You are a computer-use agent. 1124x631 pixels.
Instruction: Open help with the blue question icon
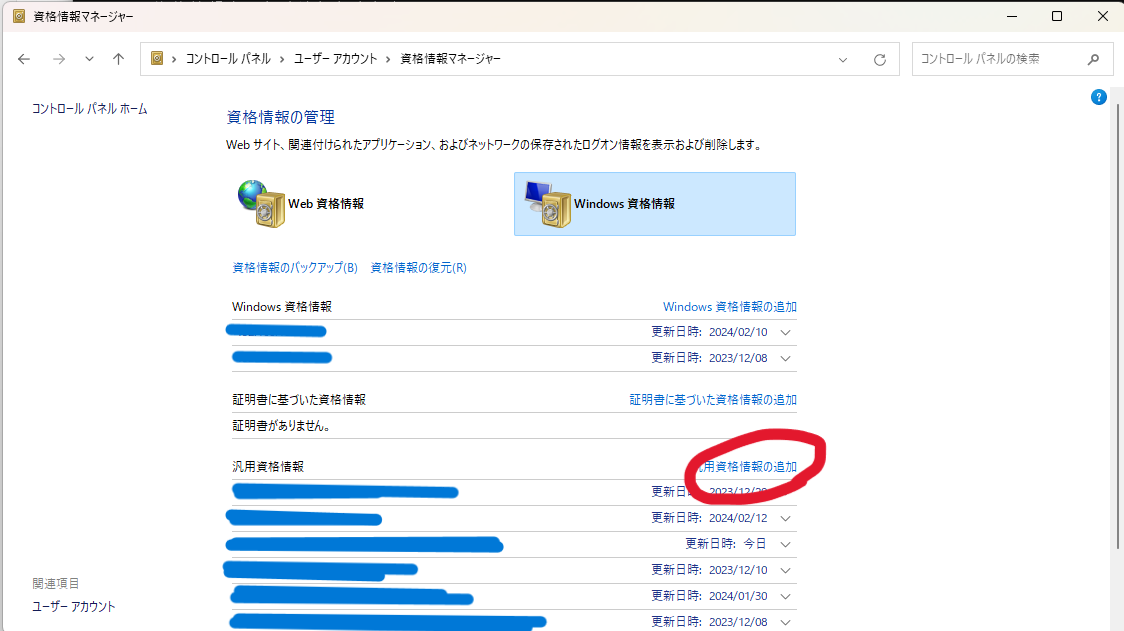click(x=1098, y=98)
